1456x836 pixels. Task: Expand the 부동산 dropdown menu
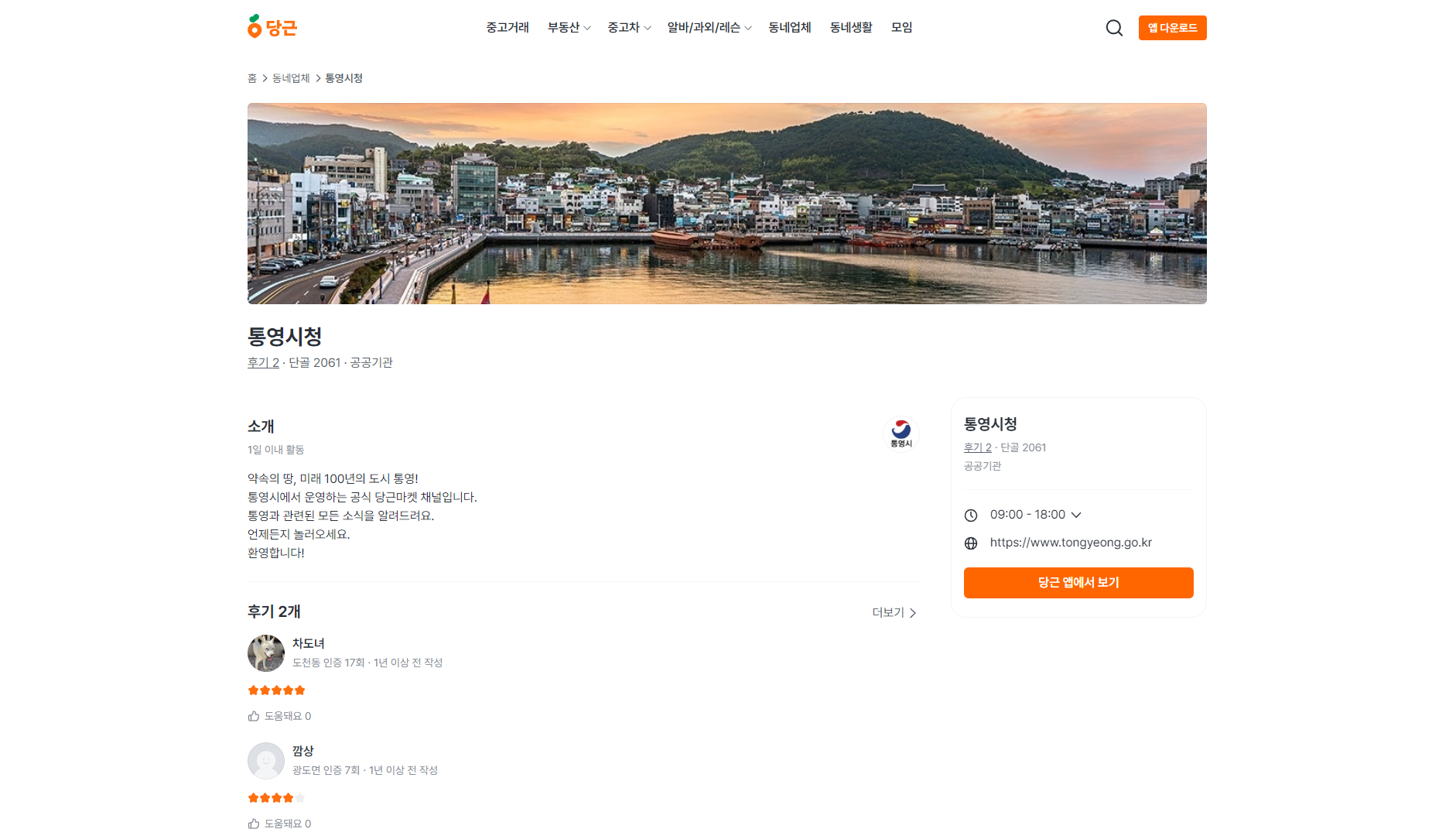tap(569, 28)
